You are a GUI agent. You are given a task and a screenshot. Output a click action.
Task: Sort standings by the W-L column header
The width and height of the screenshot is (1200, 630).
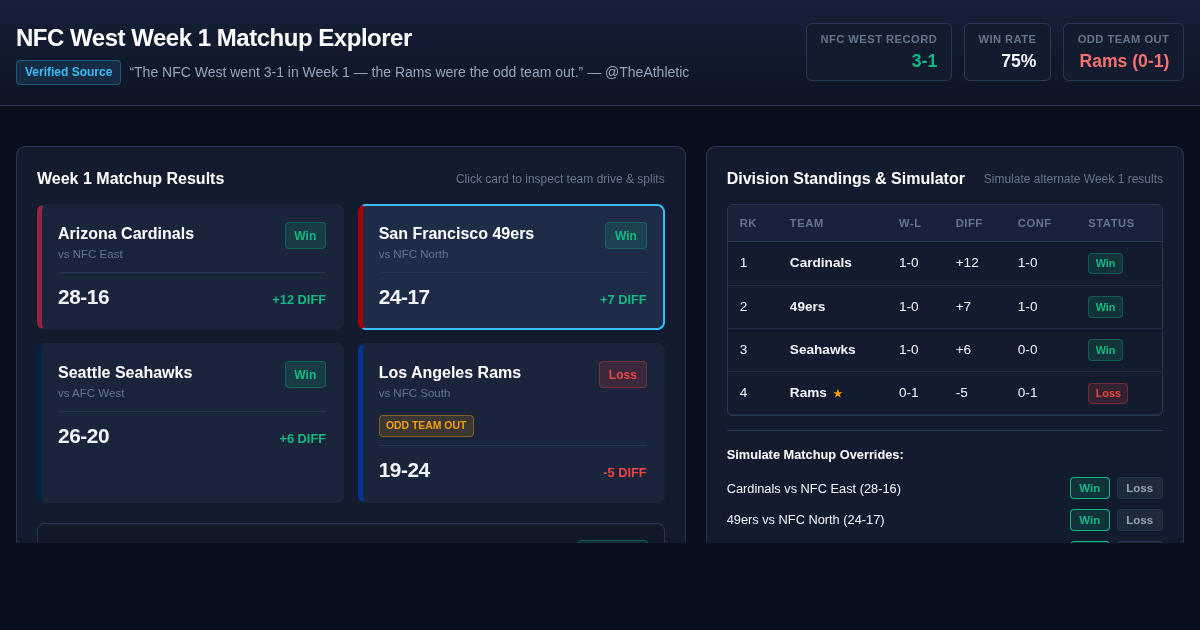coord(910,223)
